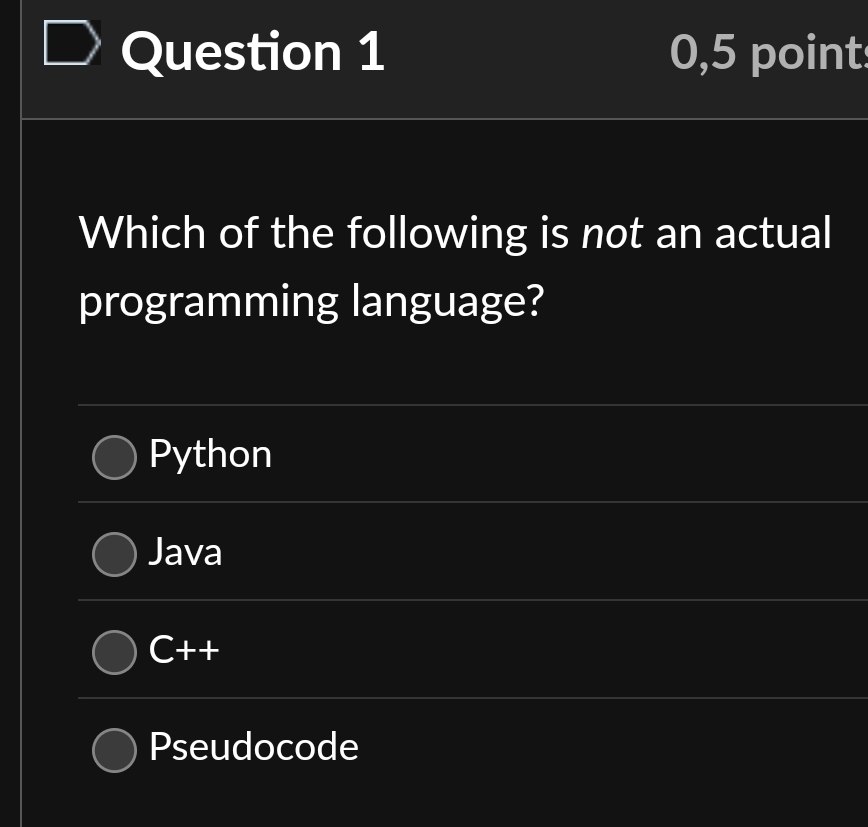Click the Pseudocode answer label
Image resolution: width=868 pixels, height=827 pixels.
pos(253,747)
